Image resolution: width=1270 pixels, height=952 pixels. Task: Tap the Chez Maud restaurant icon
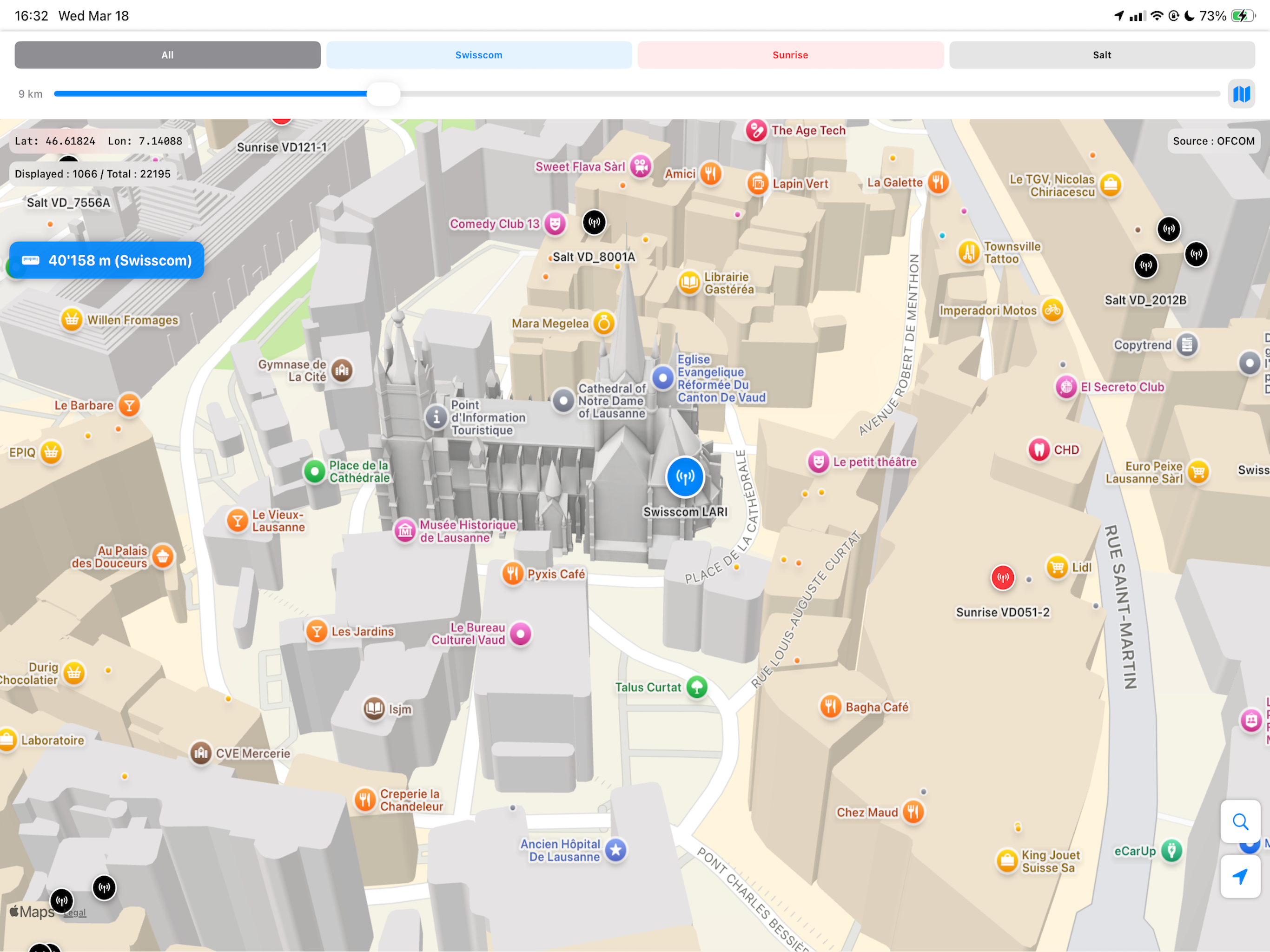pyautogui.click(x=913, y=812)
